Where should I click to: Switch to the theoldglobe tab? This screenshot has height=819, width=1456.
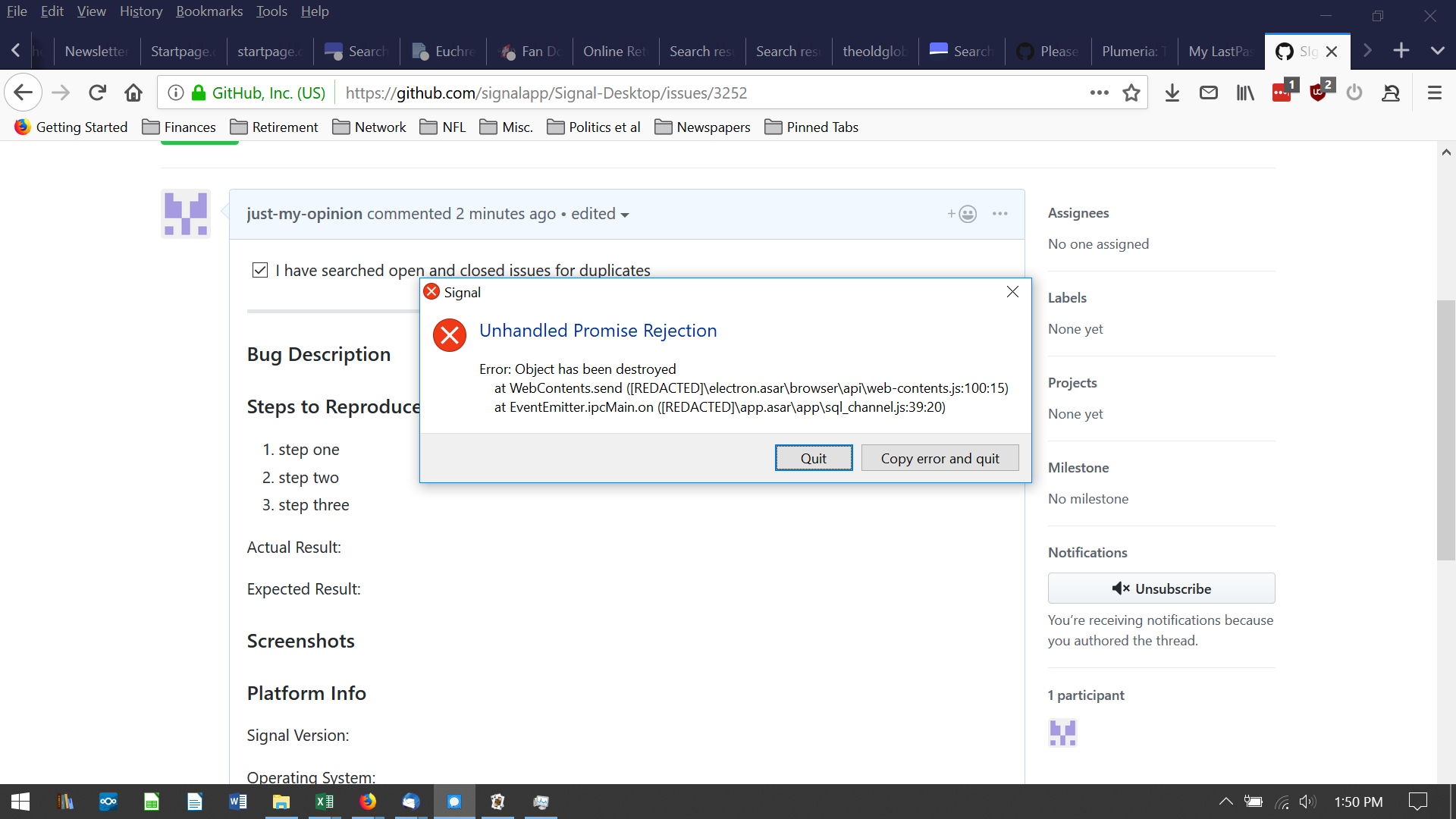coord(875,51)
